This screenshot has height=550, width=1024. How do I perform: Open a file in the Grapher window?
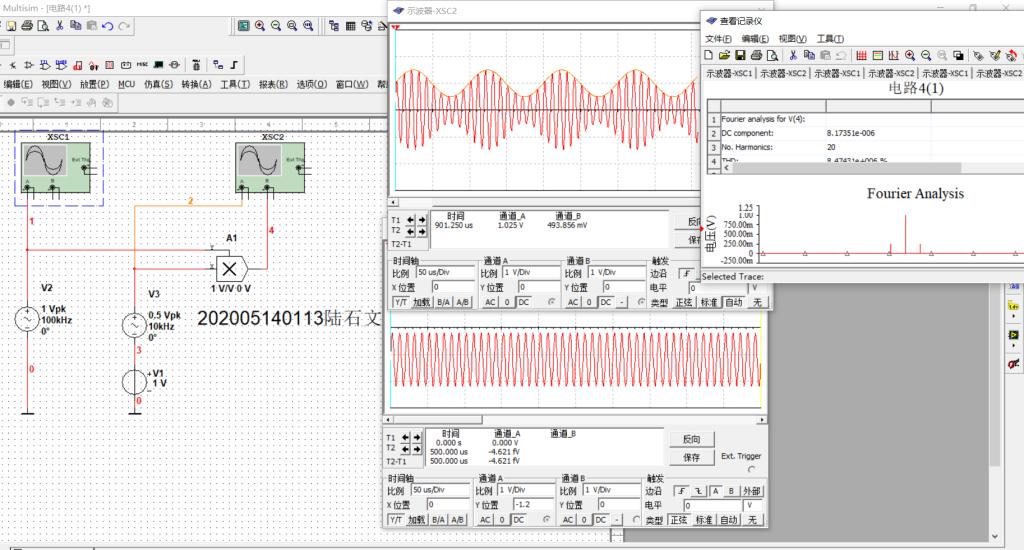(x=724, y=56)
